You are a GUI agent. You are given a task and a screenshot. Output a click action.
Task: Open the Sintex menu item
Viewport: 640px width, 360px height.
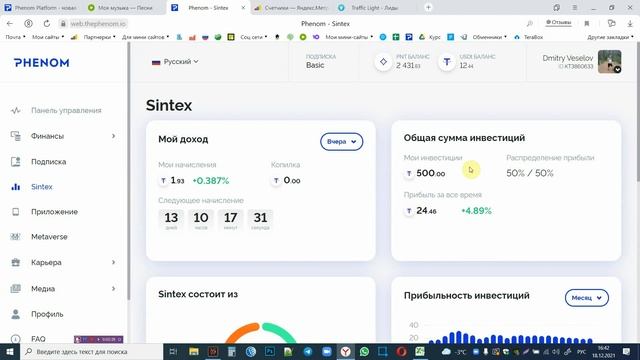click(42, 187)
